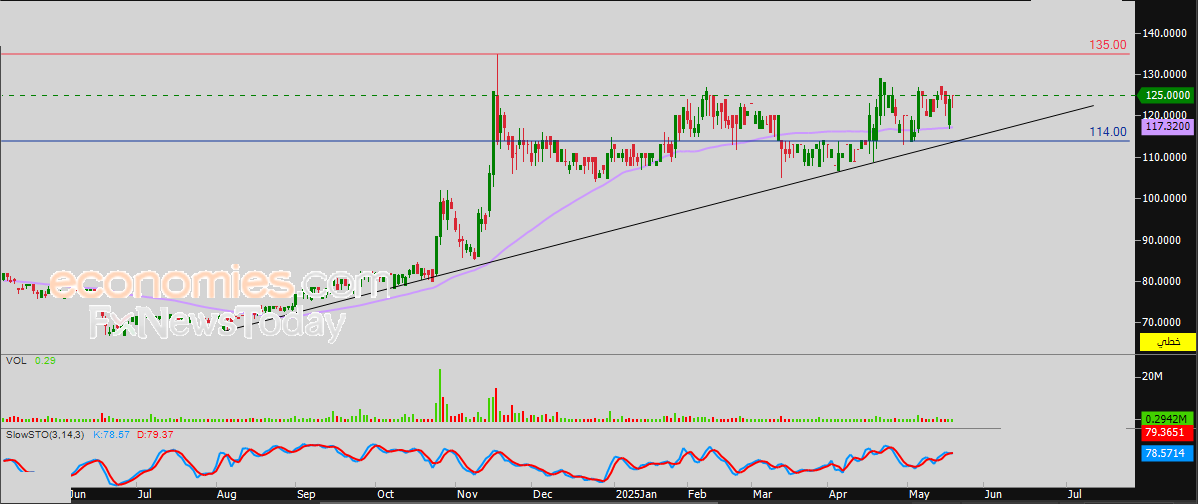Image resolution: width=1198 pixels, height=504 pixels.
Task: Click the D:79.37 stochastic reading
Action: pyautogui.click(x=153, y=435)
